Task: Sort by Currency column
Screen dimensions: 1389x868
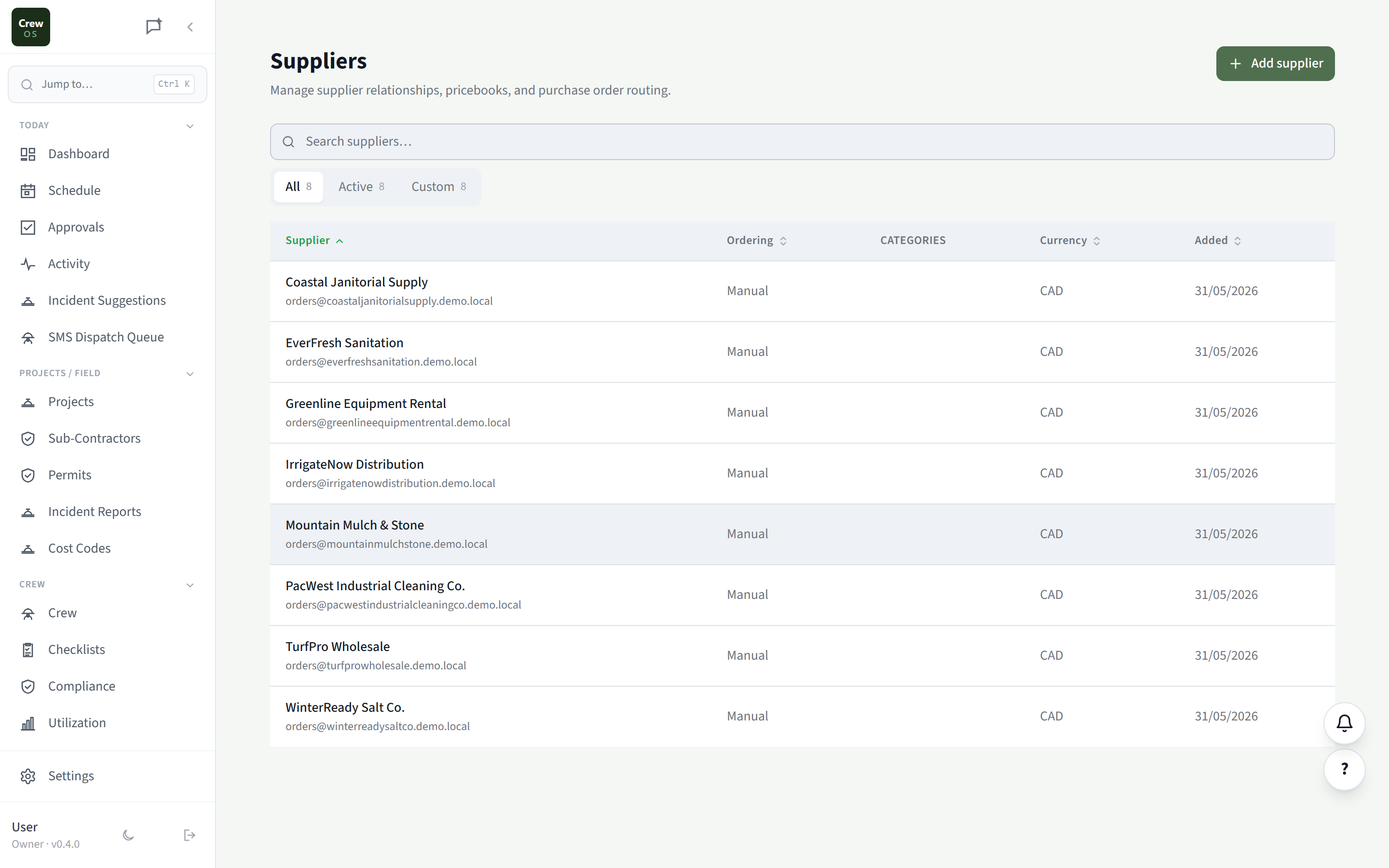Action: (x=1070, y=241)
